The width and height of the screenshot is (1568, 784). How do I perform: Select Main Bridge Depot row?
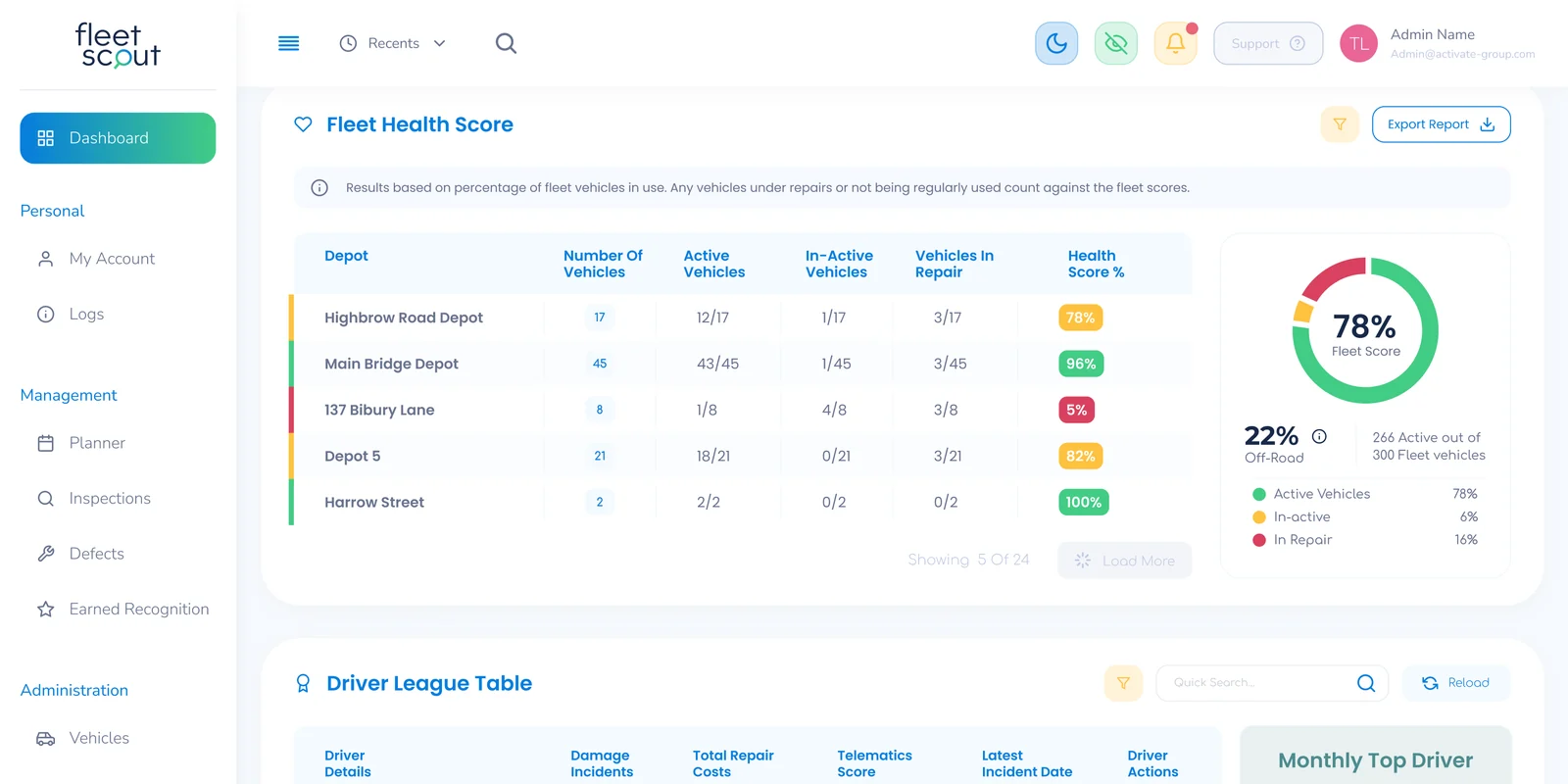click(741, 364)
